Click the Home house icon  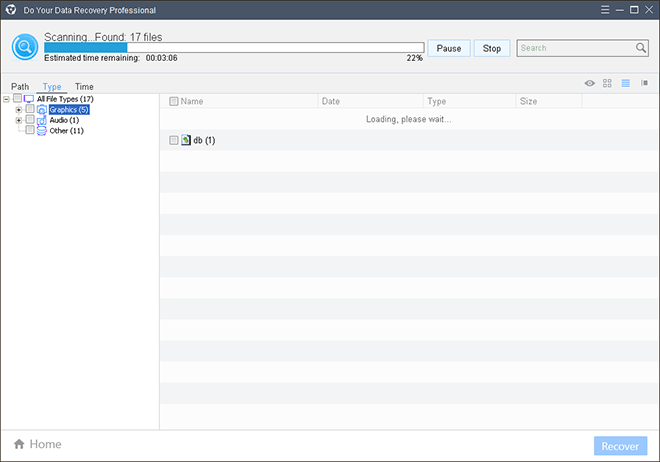pyautogui.click(x=19, y=444)
